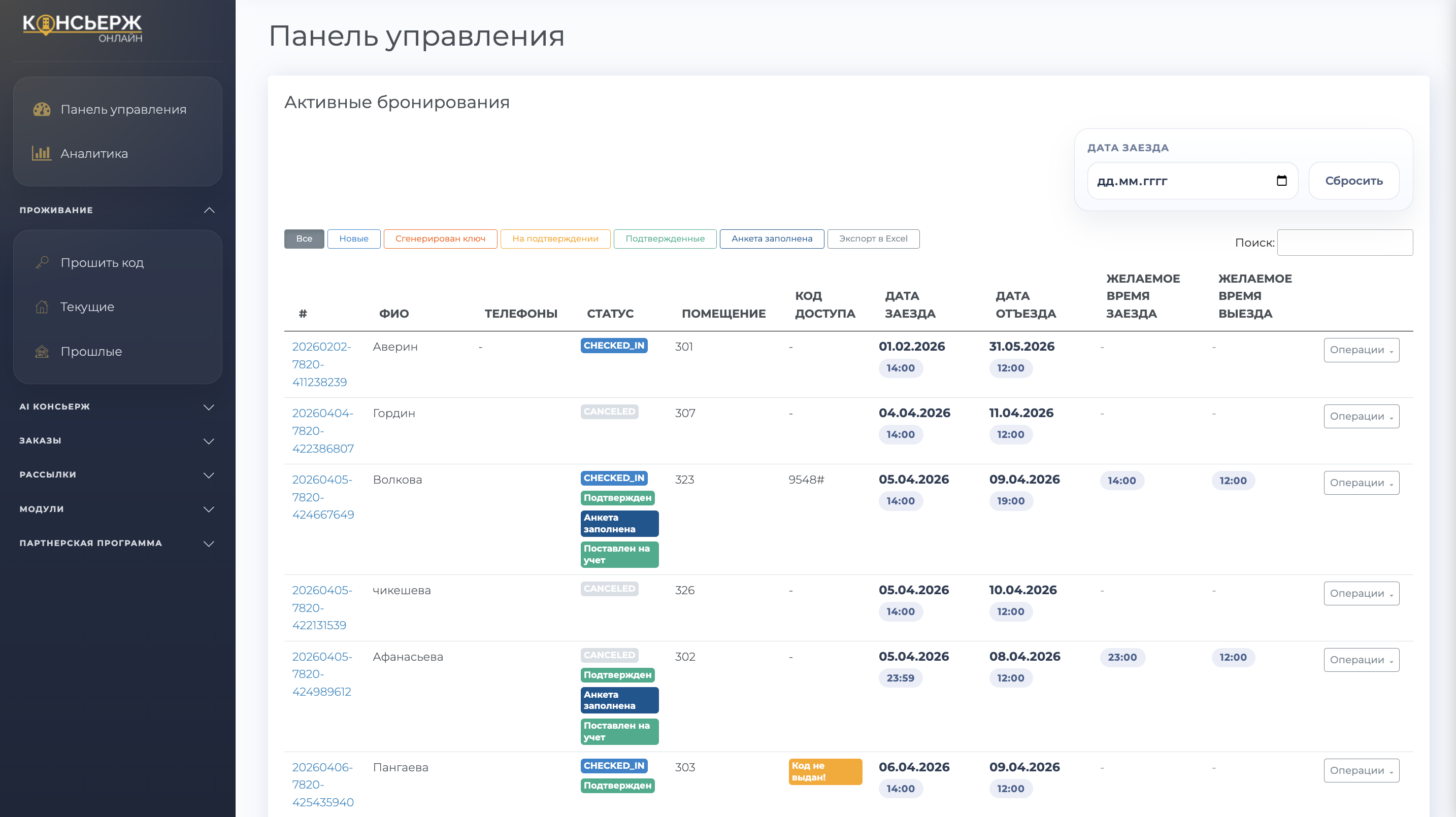This screenshot has width=1456, height=817.
Task: Click the Консьерж Онлайн logo
Action: (83, 27)
